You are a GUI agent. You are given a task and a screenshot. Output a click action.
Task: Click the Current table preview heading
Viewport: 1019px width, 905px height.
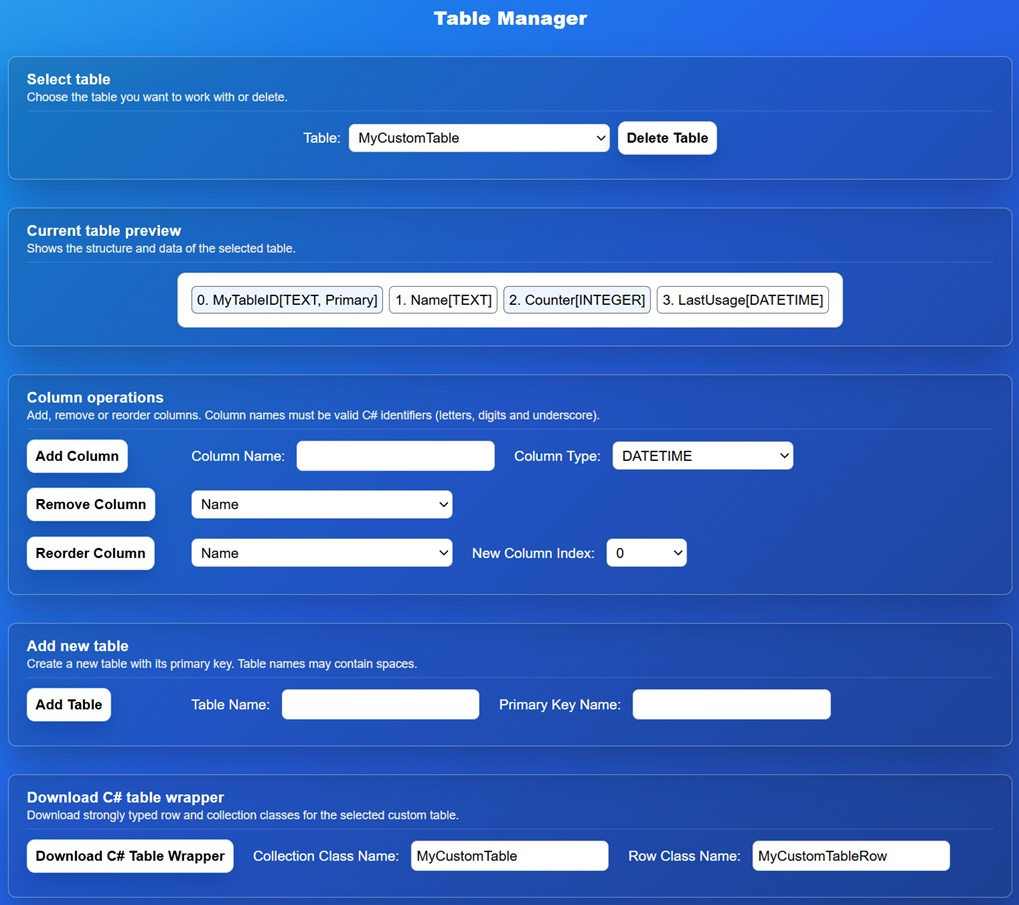click(x=104, y=231)
